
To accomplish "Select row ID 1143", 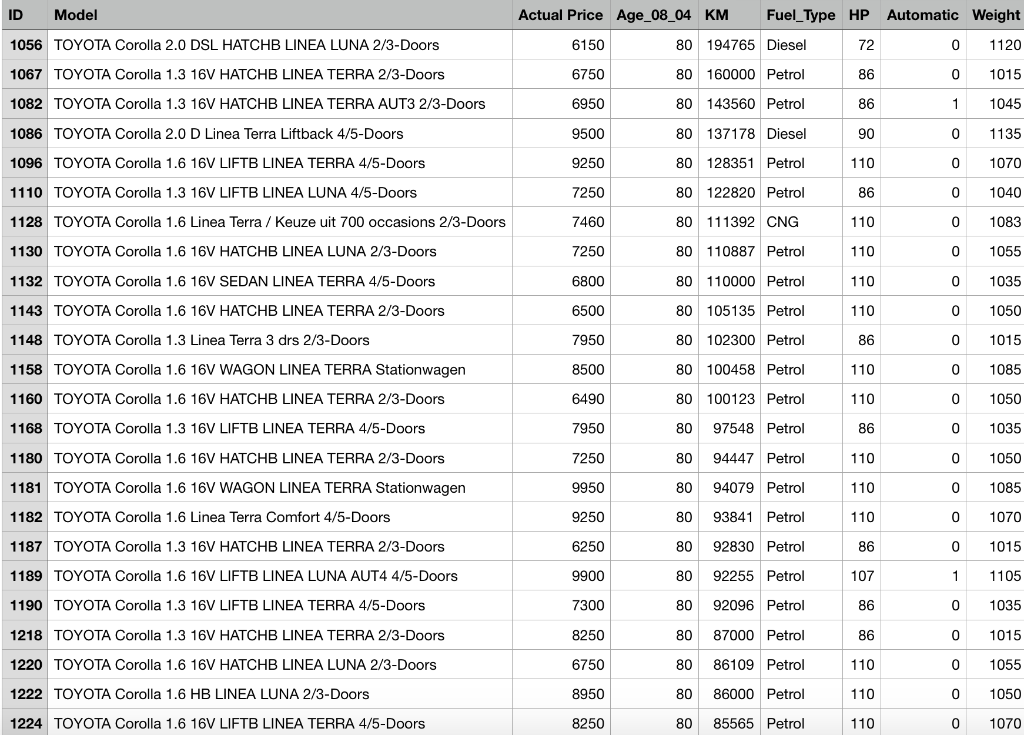I will (24, 311).
